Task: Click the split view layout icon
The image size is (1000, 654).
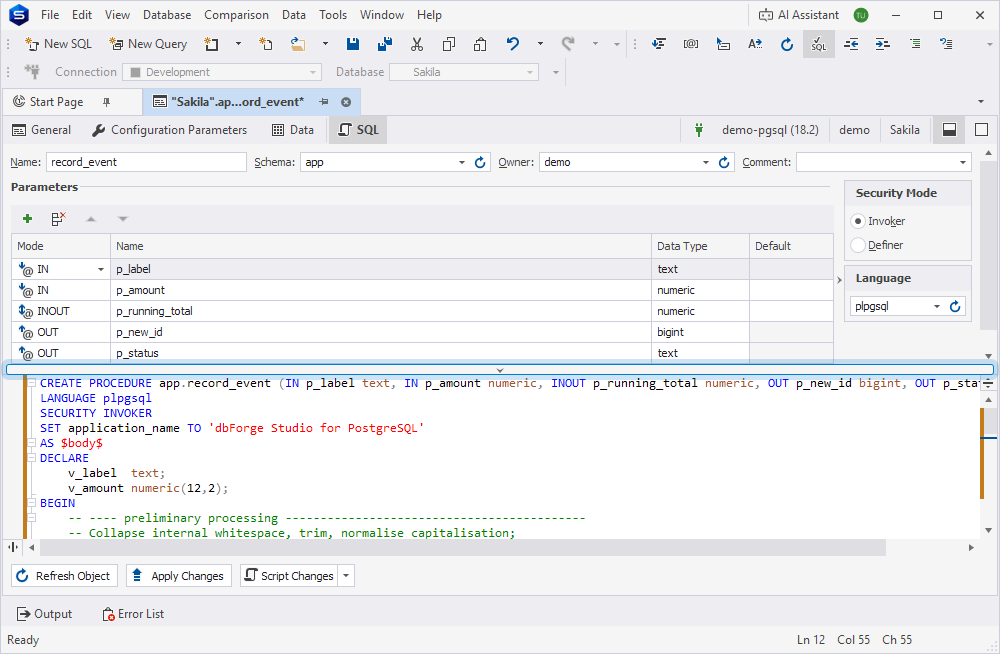Action: coord(949,130)
